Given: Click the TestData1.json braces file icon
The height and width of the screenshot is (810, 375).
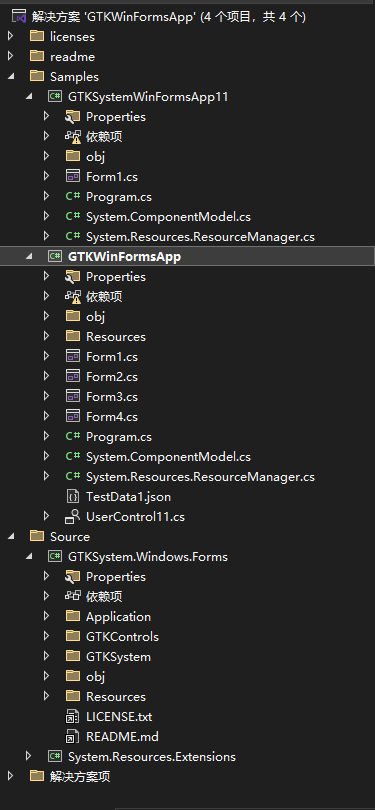Looking at the screenshot, I should tap(72, 496).
